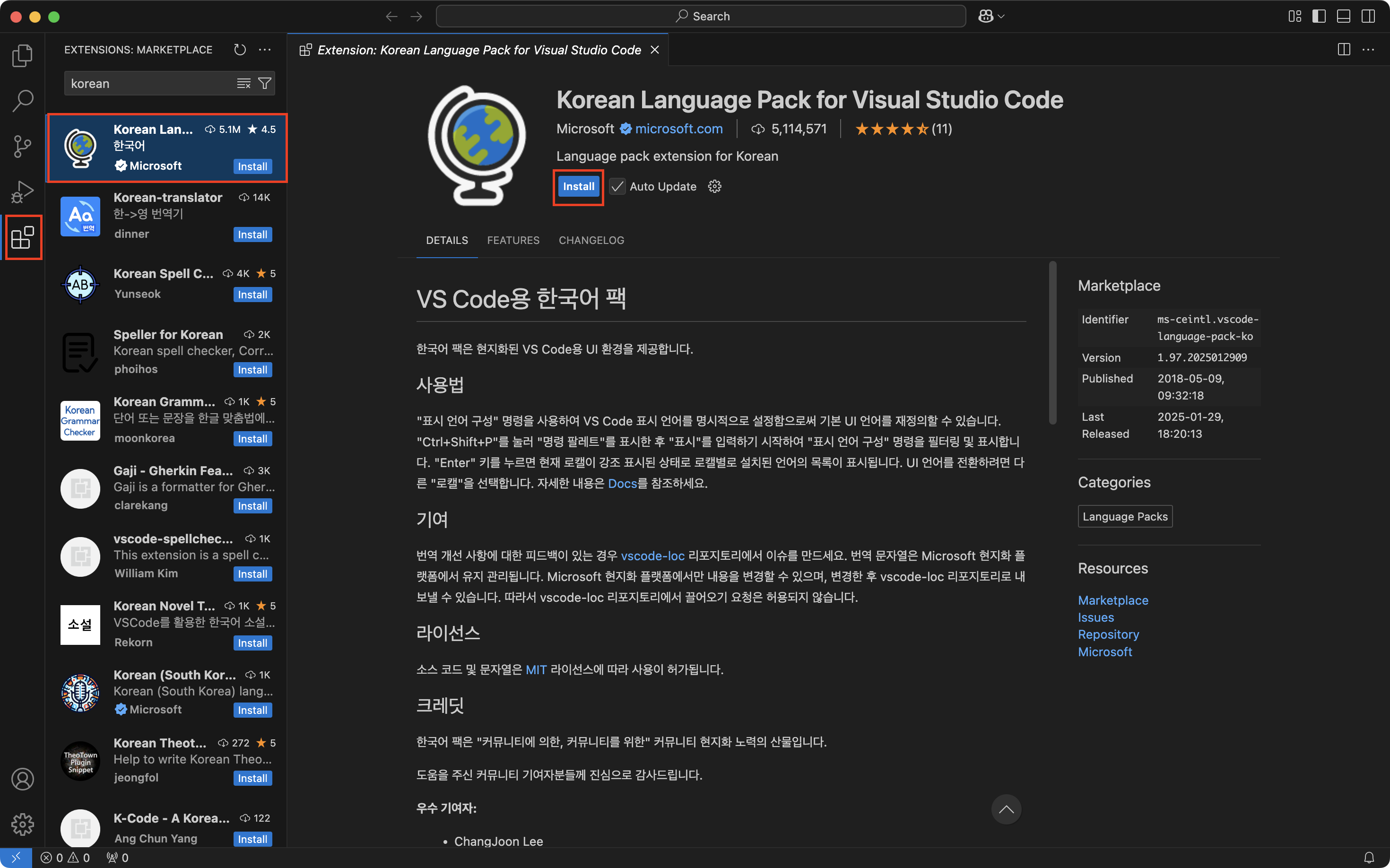
Task: Click the extension settings gear icon
Action: [x=714, y=187]
